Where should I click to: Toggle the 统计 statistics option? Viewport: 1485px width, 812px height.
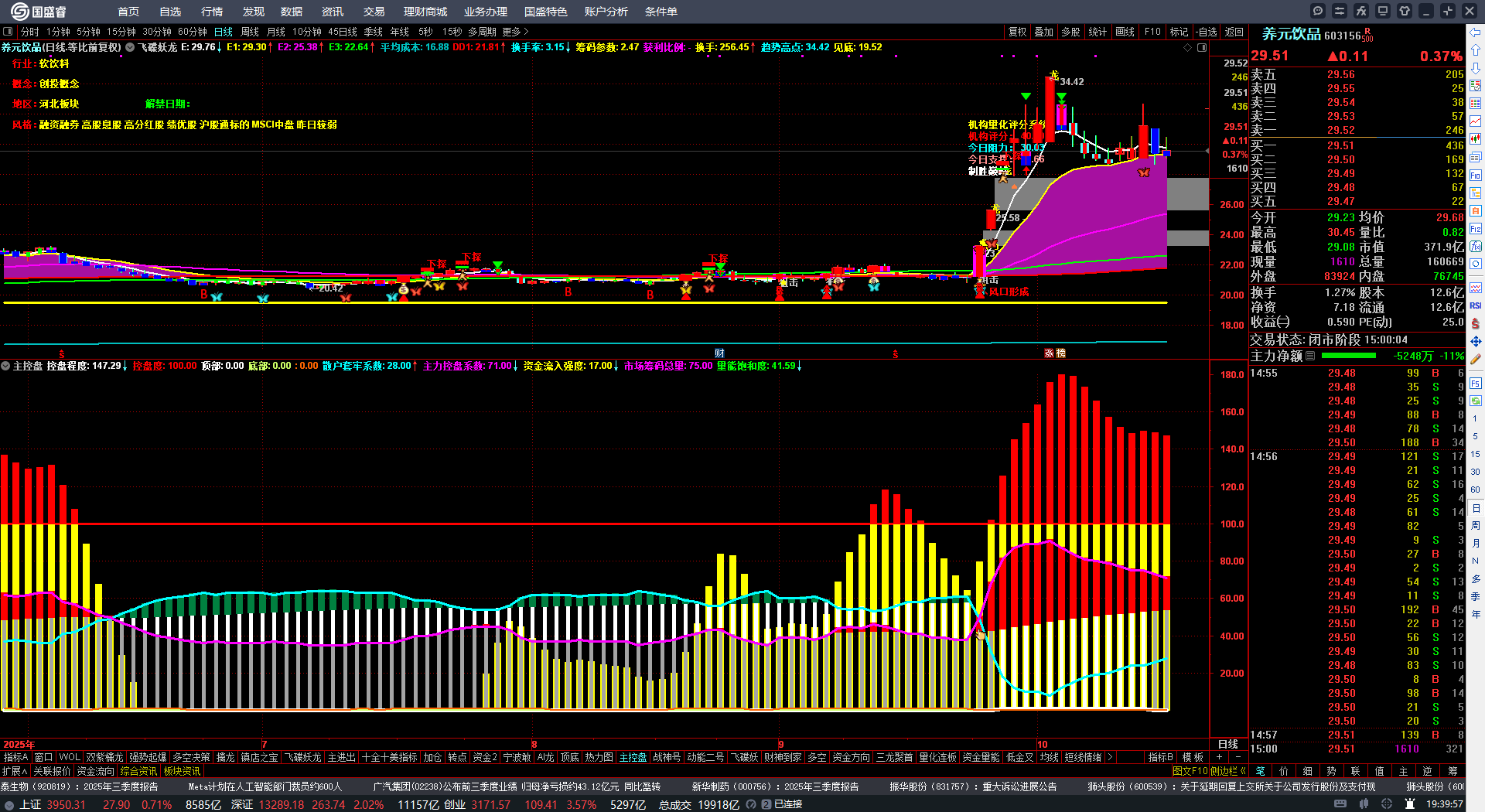(1098, 32)
